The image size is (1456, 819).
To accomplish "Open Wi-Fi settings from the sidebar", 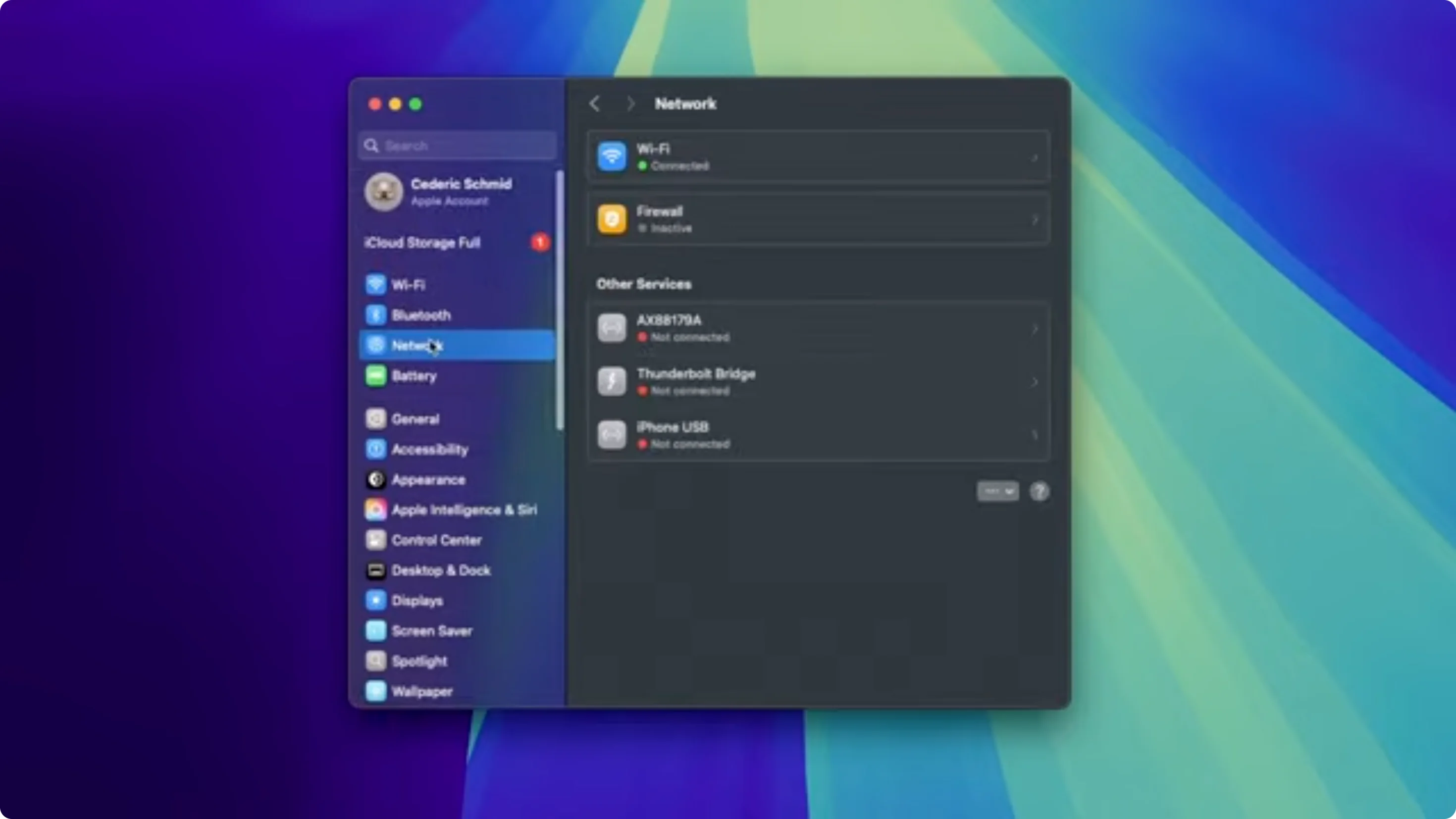I will point(409,284).
